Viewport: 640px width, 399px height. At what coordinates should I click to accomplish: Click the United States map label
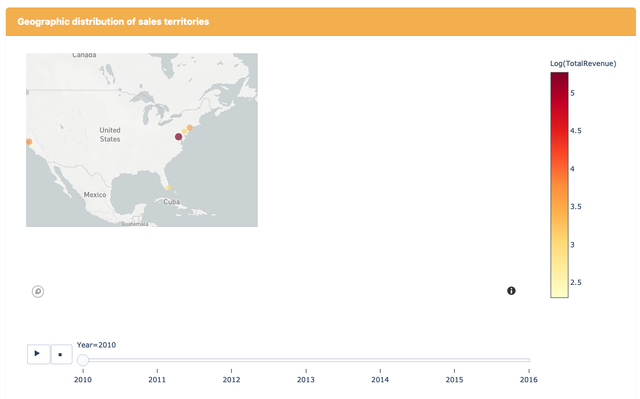point(110,135)
